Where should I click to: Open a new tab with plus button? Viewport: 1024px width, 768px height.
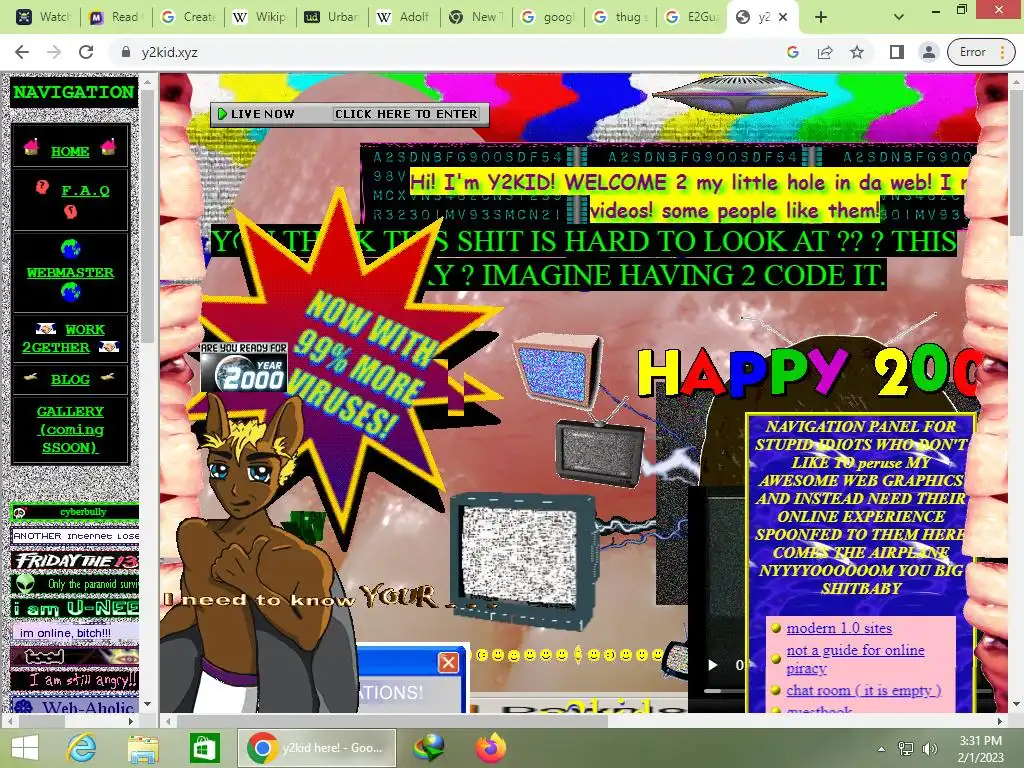(x=821, y=17)
